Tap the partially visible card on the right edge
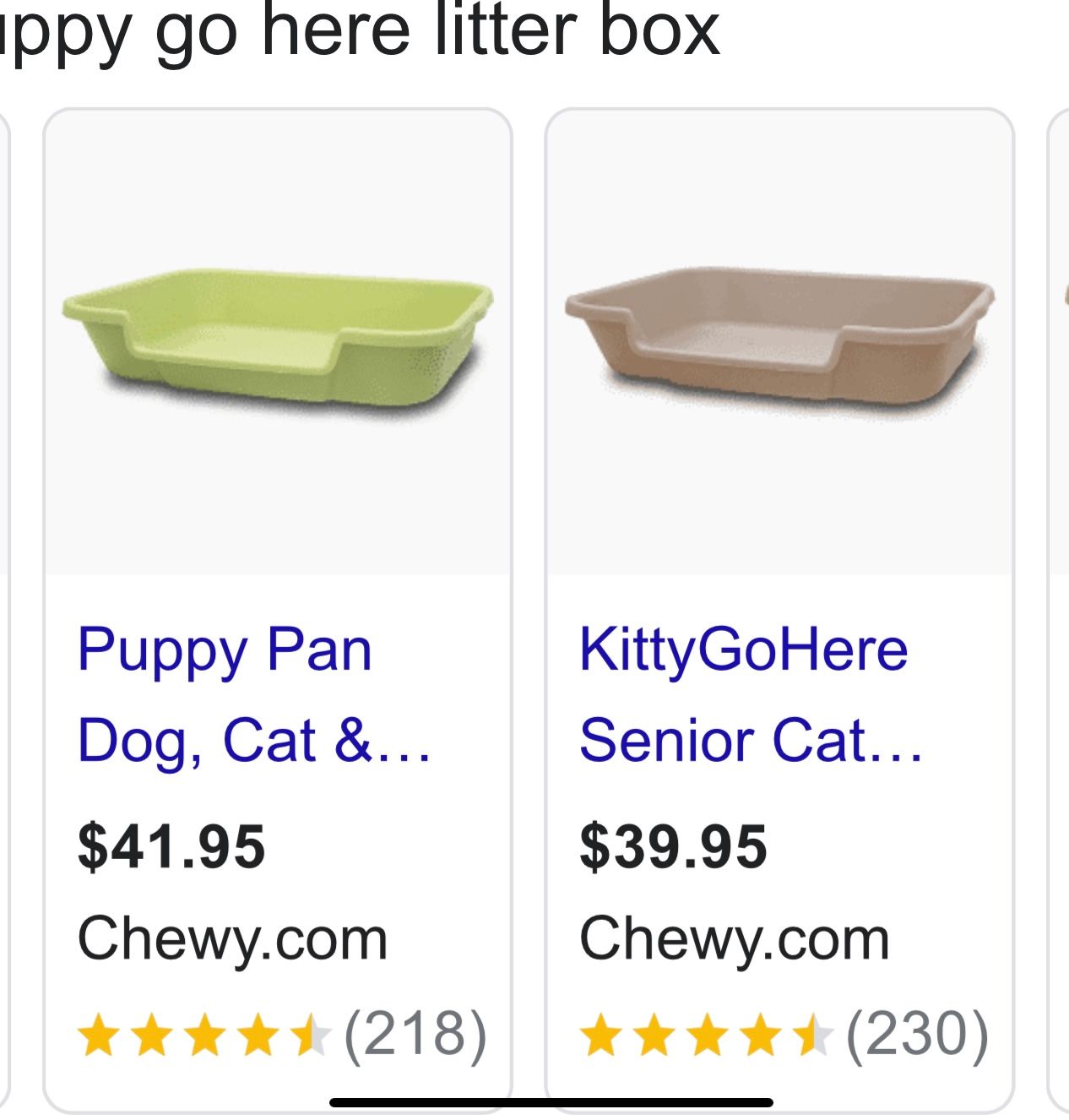1069x1120 pixels. [1059, 591]
